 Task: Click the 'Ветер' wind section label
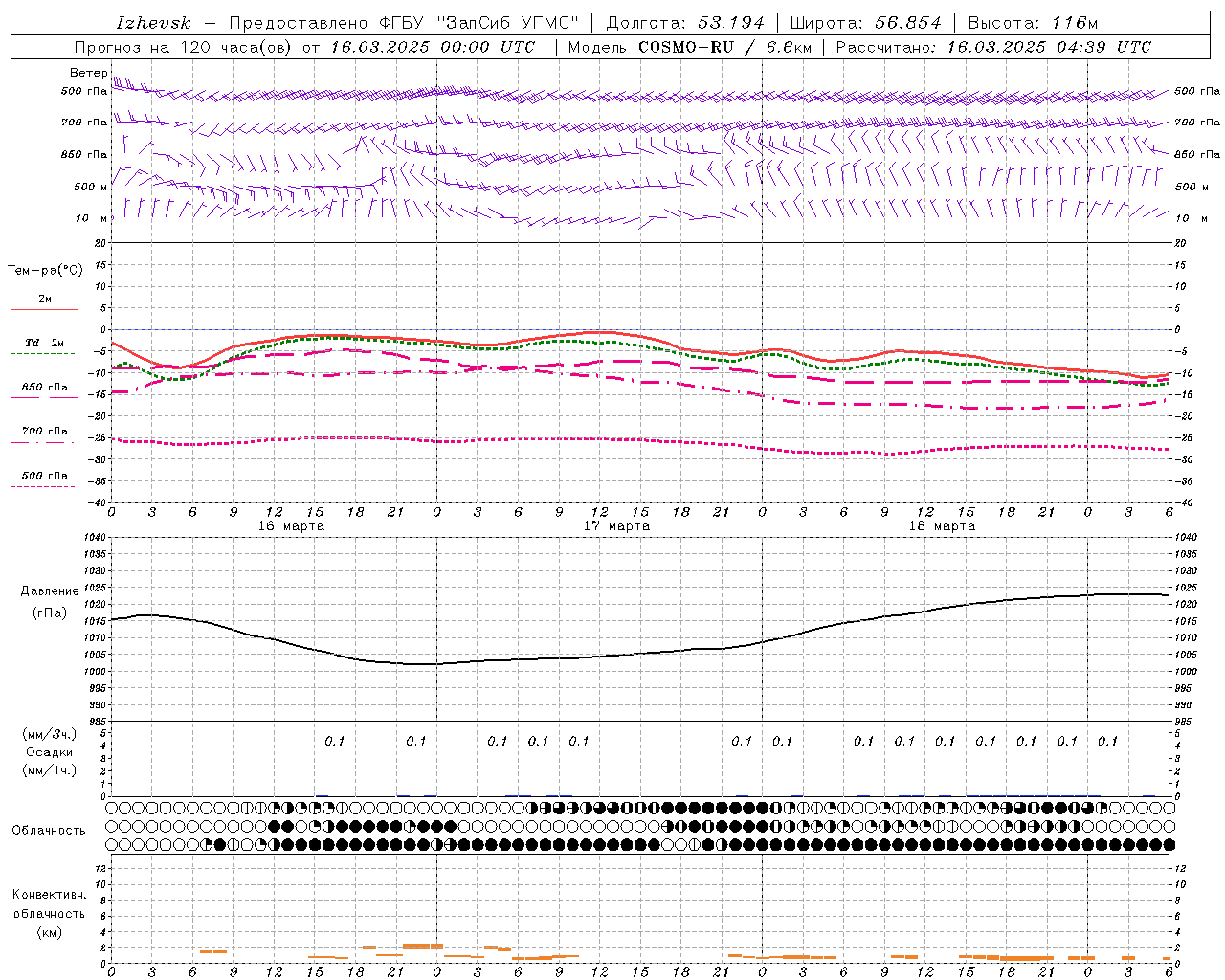88,73
